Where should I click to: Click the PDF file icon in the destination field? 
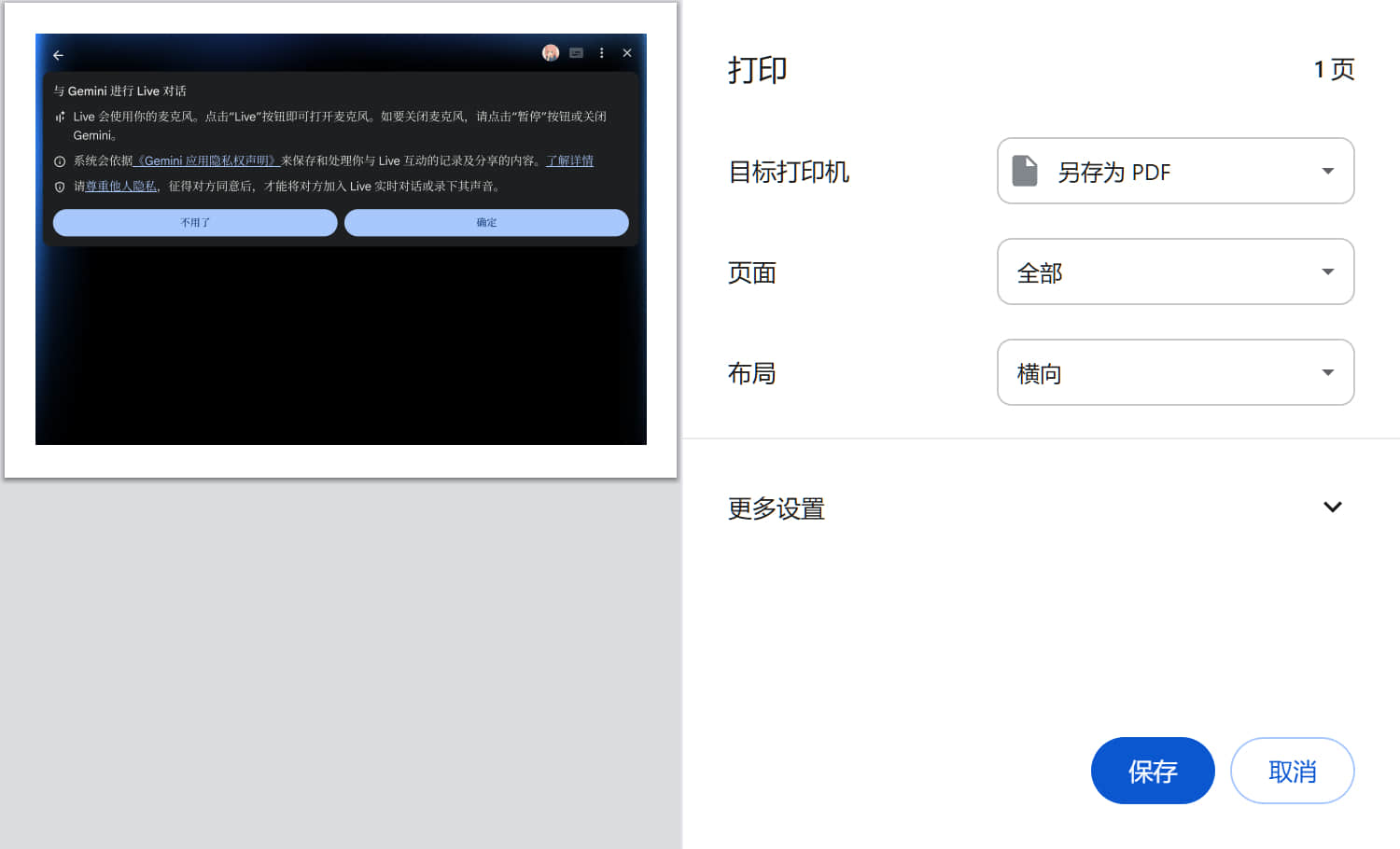tap(1025, 171)
